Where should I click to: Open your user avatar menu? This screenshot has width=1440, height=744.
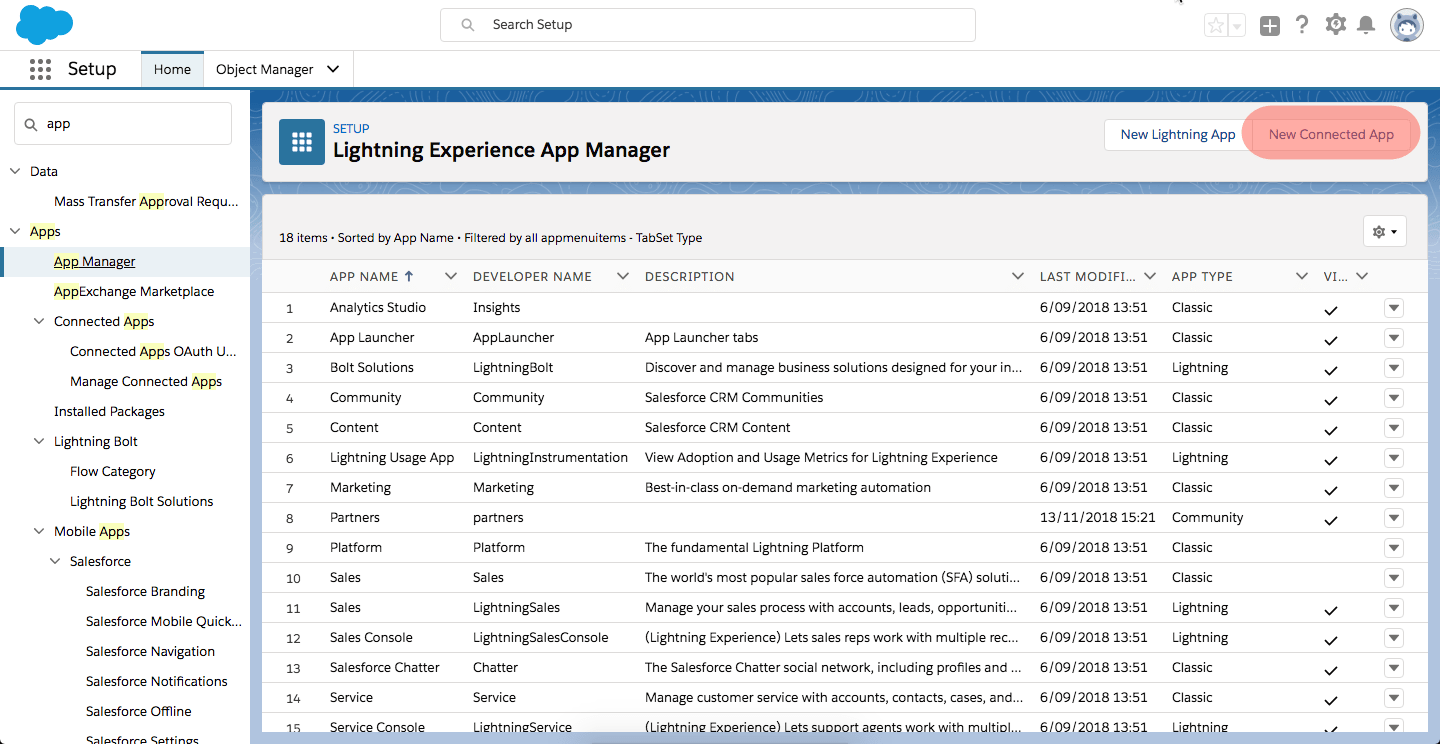[x=1407, y=24]
